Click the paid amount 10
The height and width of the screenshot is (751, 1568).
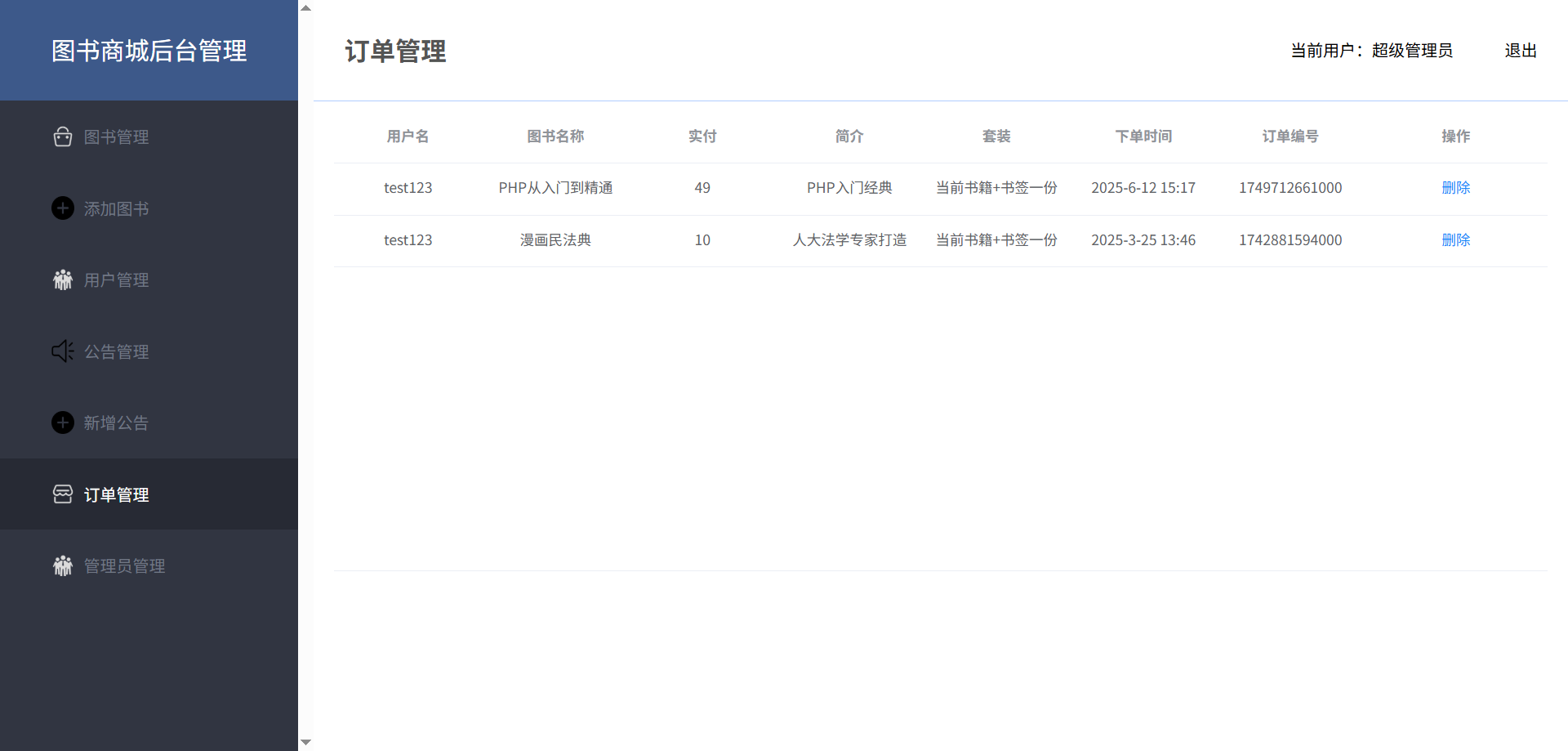(x=702, y=240)
